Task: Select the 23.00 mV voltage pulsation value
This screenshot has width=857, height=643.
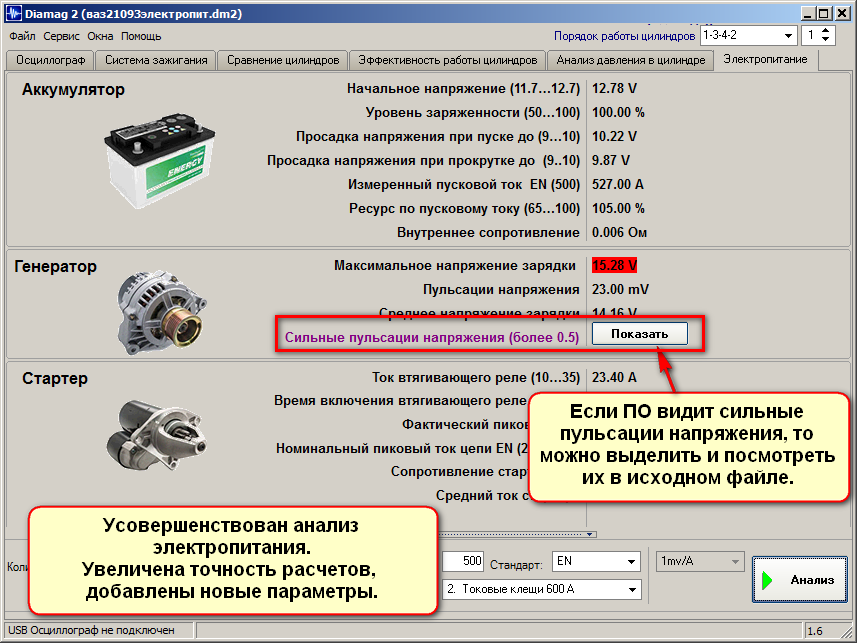Action: [620, 290]
